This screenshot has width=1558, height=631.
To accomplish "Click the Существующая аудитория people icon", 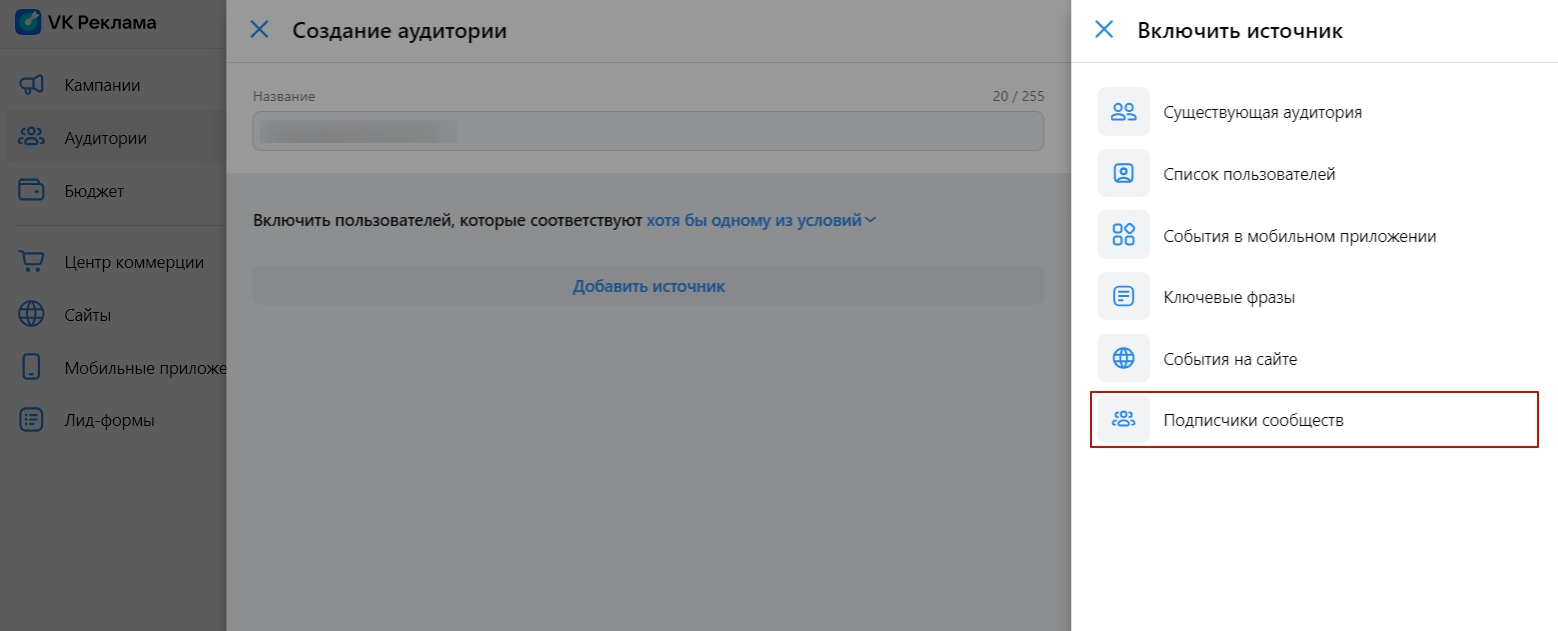I will tap(1123, 112).
